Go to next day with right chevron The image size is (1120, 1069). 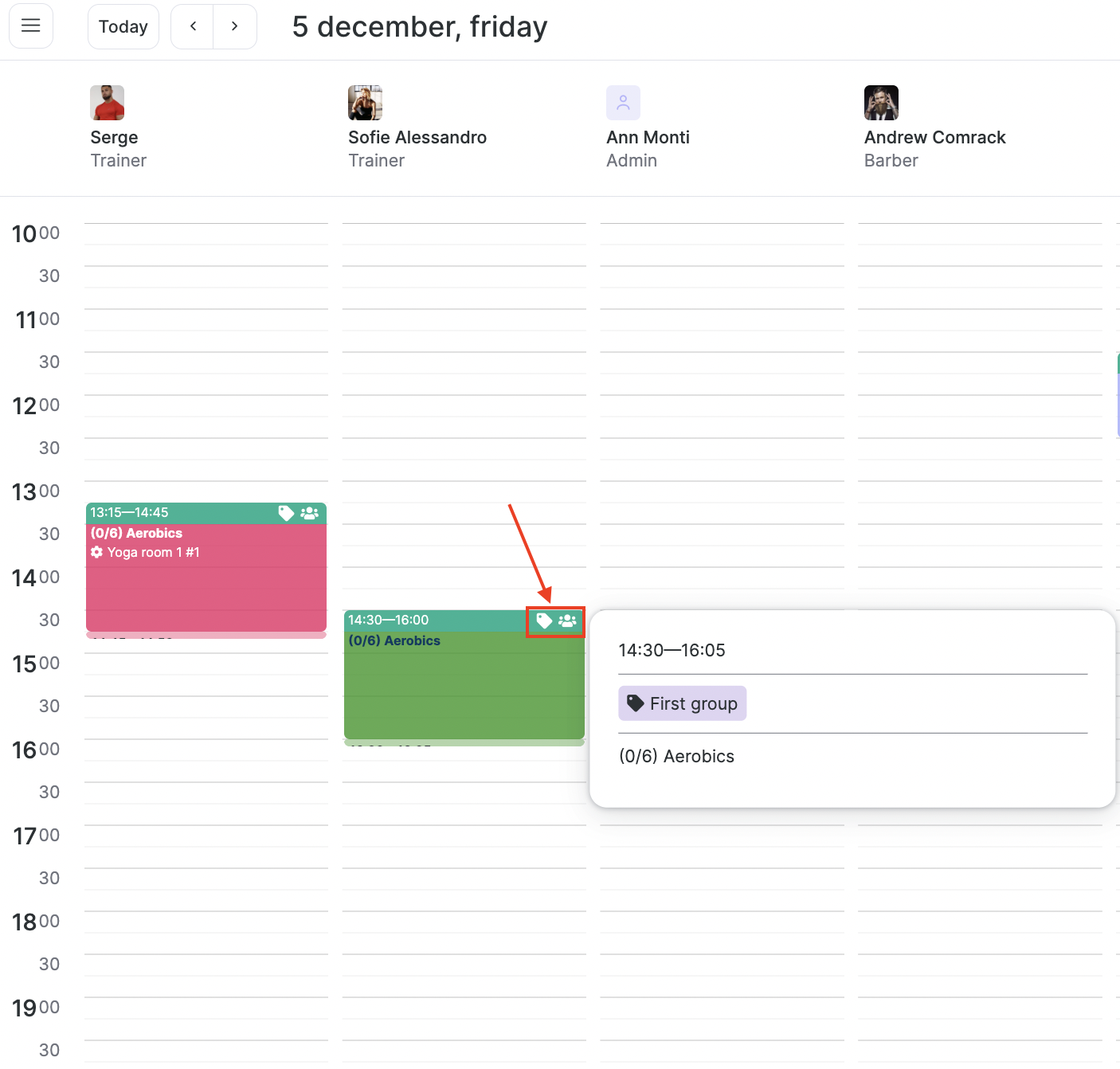(x=235, y=26)
